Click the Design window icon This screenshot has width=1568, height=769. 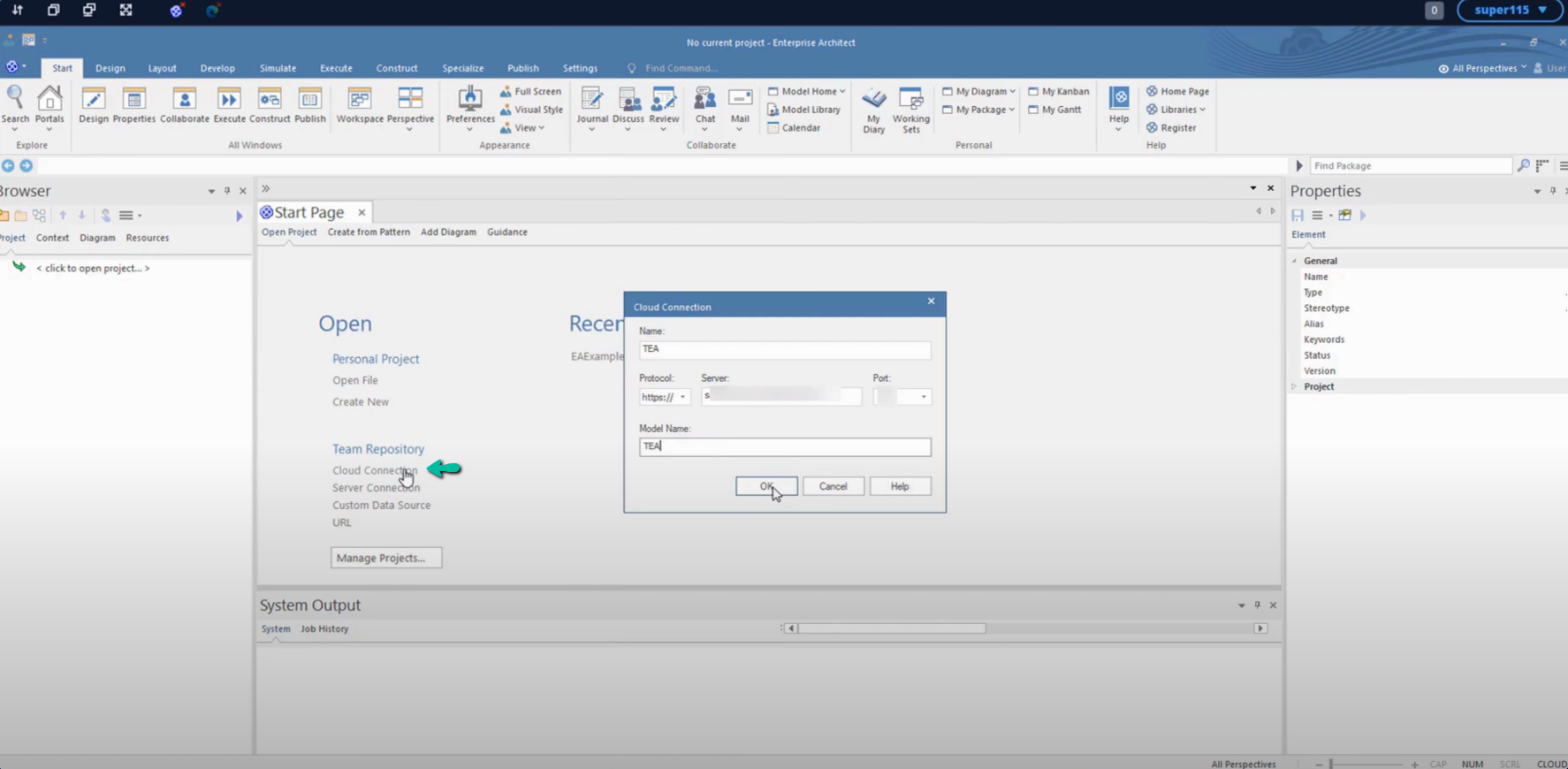pyautogui.click(x=94, y=105)
